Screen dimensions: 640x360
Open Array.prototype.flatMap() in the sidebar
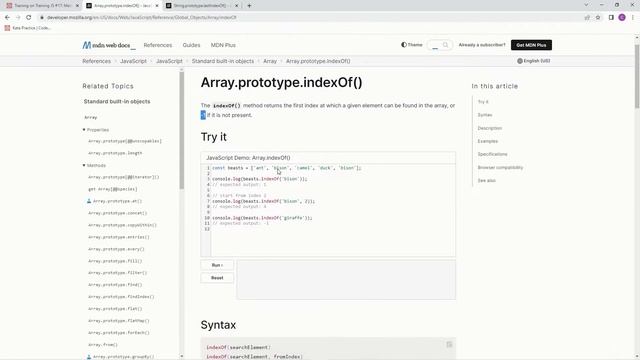pos(119,321)
